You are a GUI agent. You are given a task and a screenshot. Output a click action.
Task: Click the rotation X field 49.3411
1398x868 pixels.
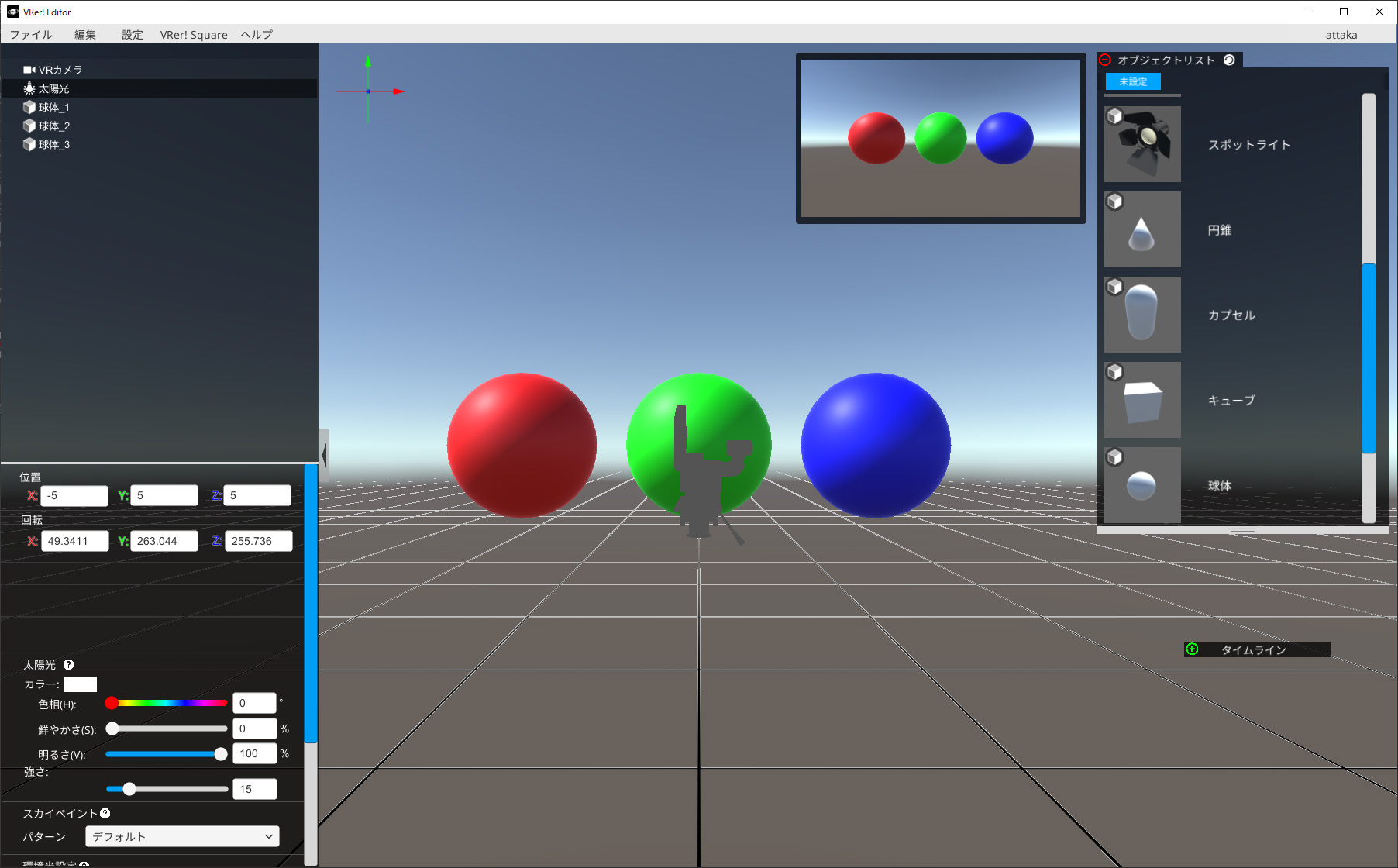coord(74,541)
